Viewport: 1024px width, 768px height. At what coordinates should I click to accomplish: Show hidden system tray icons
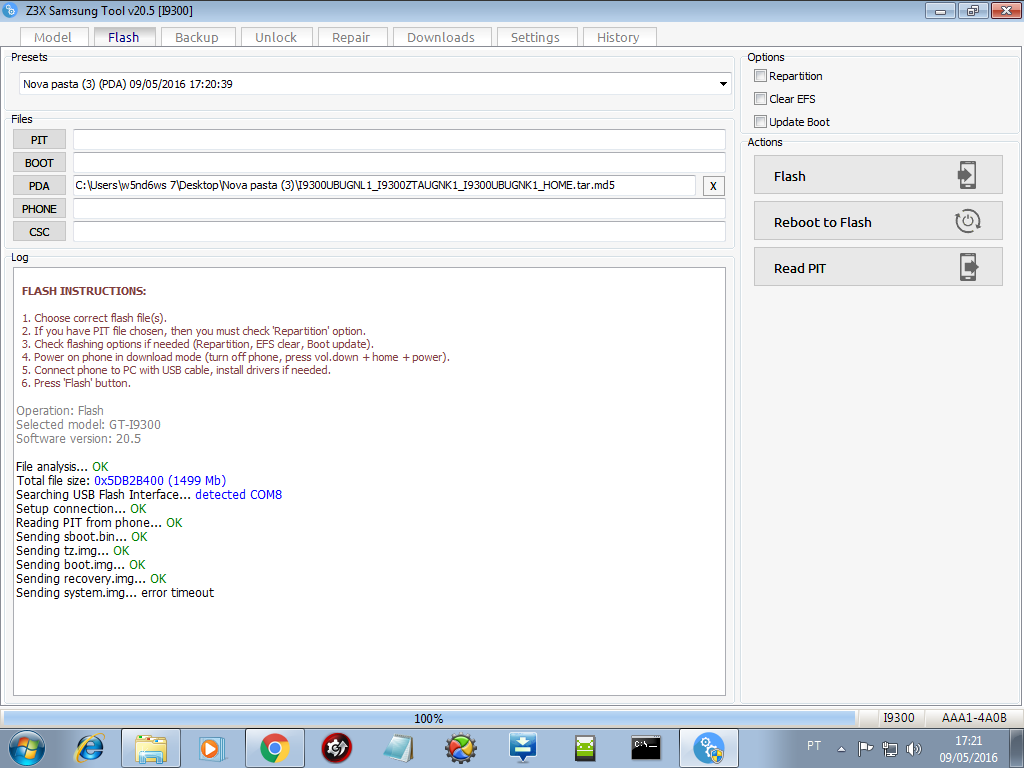tap(842, 749)
